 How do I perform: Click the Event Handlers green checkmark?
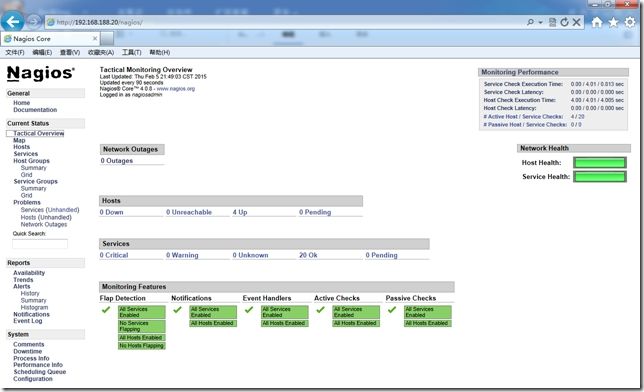coord(249,309)
